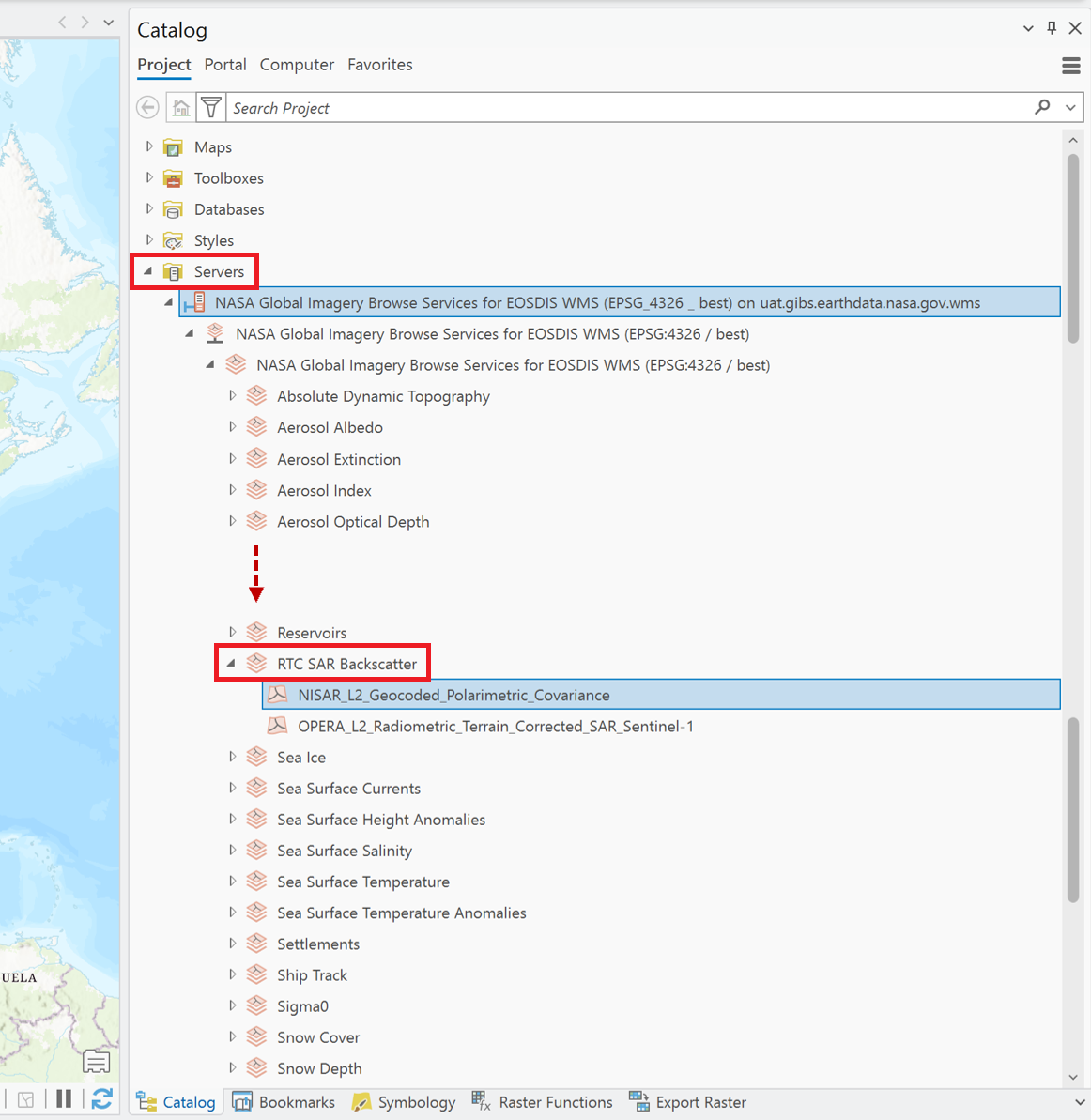Open the Symbology pane tab
1091x1120 pixels.
[405, 1102]
